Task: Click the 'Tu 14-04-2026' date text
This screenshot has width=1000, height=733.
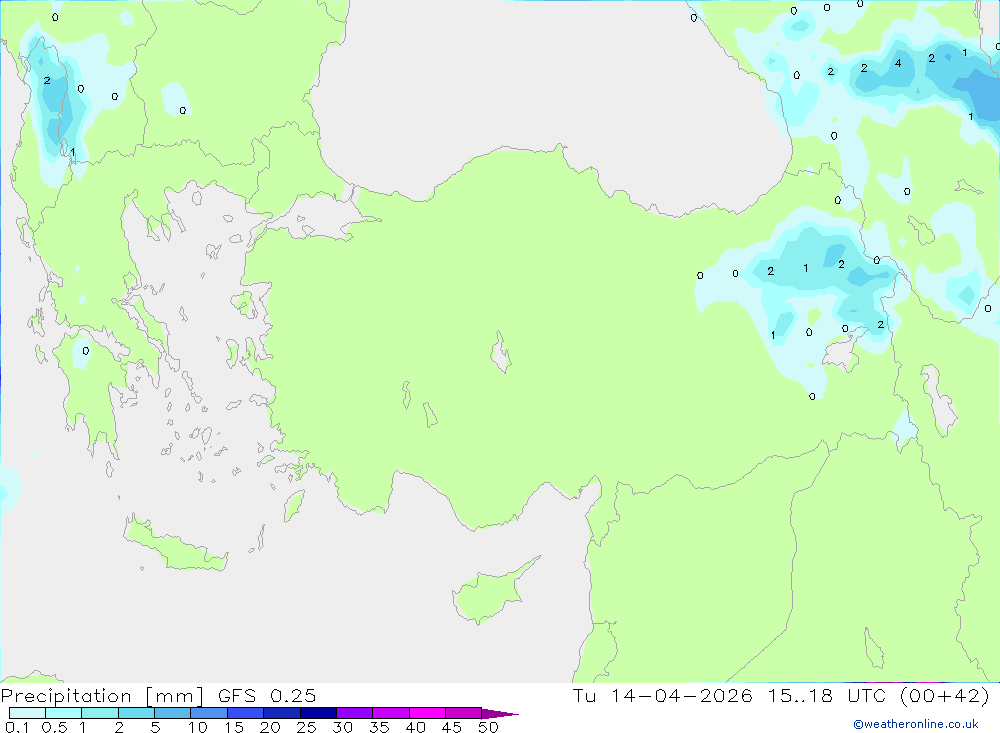Action: point(663,695)
